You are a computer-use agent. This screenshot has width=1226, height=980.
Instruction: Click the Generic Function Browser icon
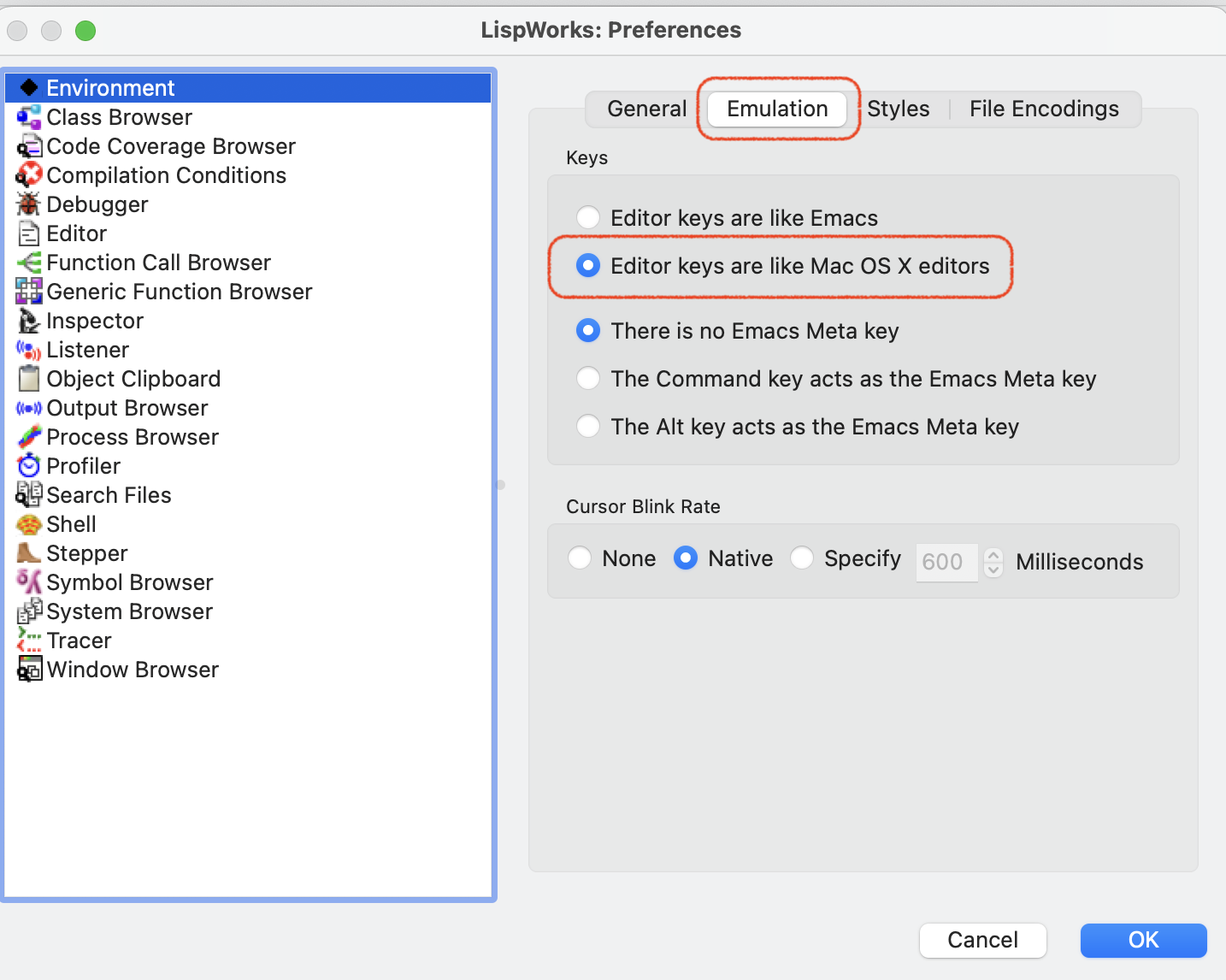[29, 291]
